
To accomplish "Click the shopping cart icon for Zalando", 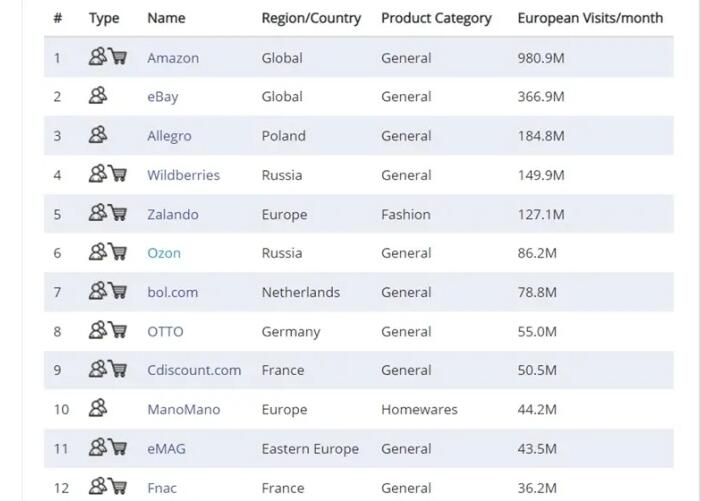I will [x=118, y=213].
